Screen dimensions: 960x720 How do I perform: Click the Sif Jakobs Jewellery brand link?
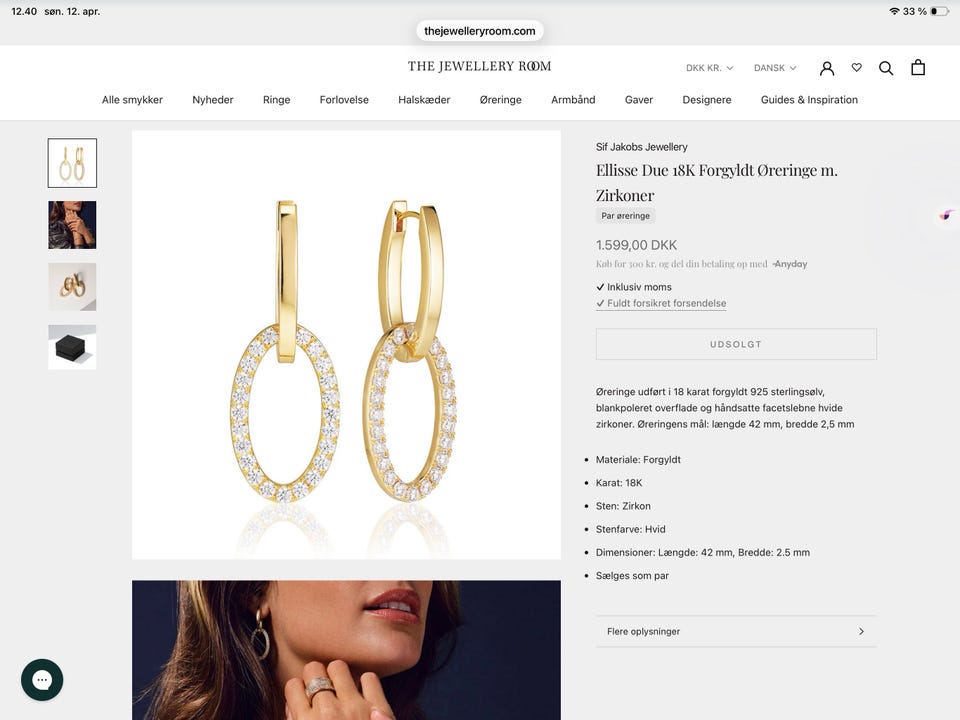tap(642, 147)
